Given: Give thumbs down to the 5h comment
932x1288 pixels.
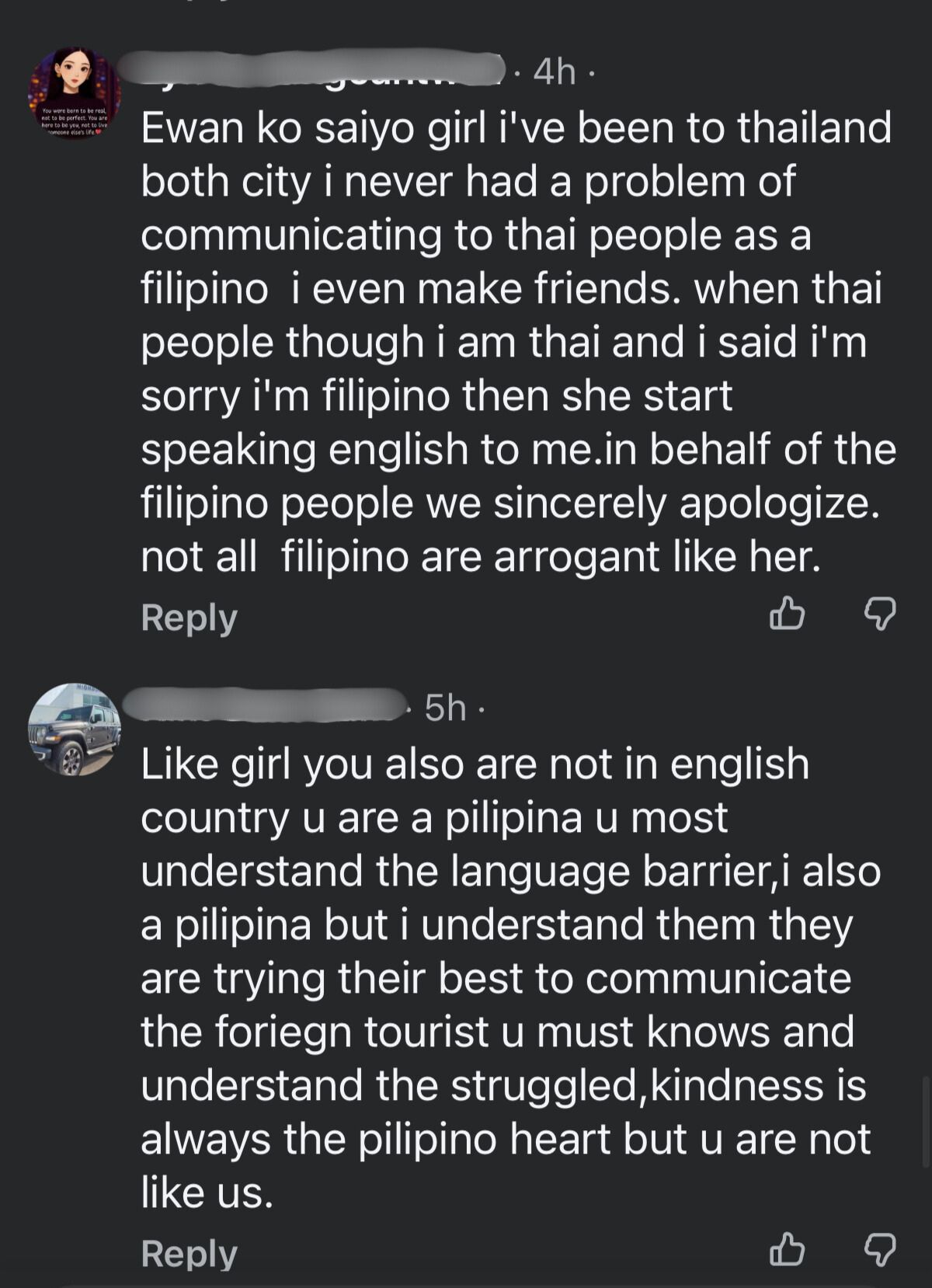Looking at the screenshot, I should pos(880,1250).
